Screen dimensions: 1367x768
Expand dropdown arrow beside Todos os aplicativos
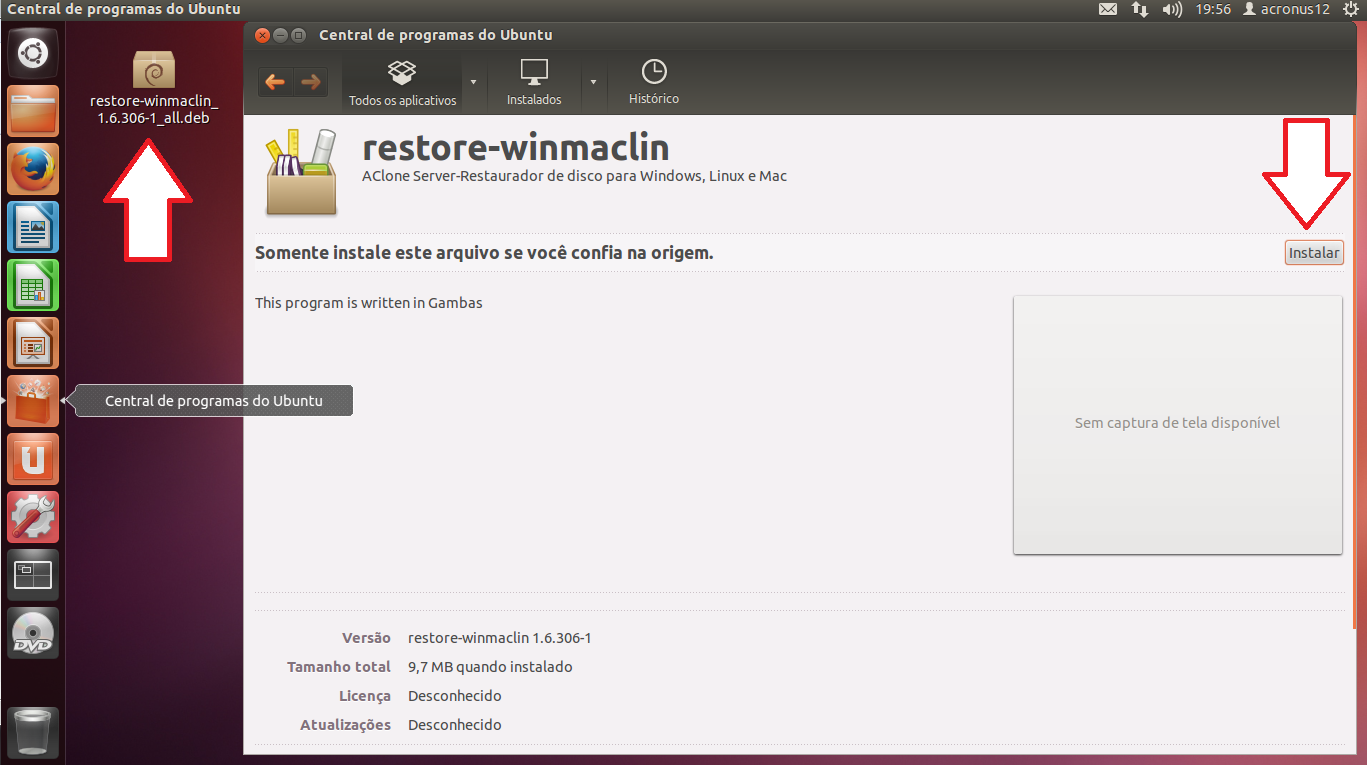[474, 83]
